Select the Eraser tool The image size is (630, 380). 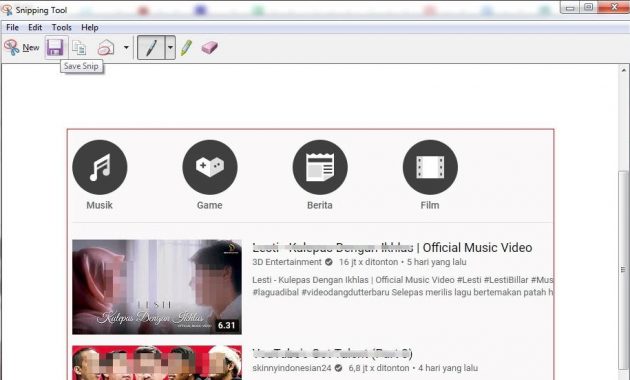(209, 48)
